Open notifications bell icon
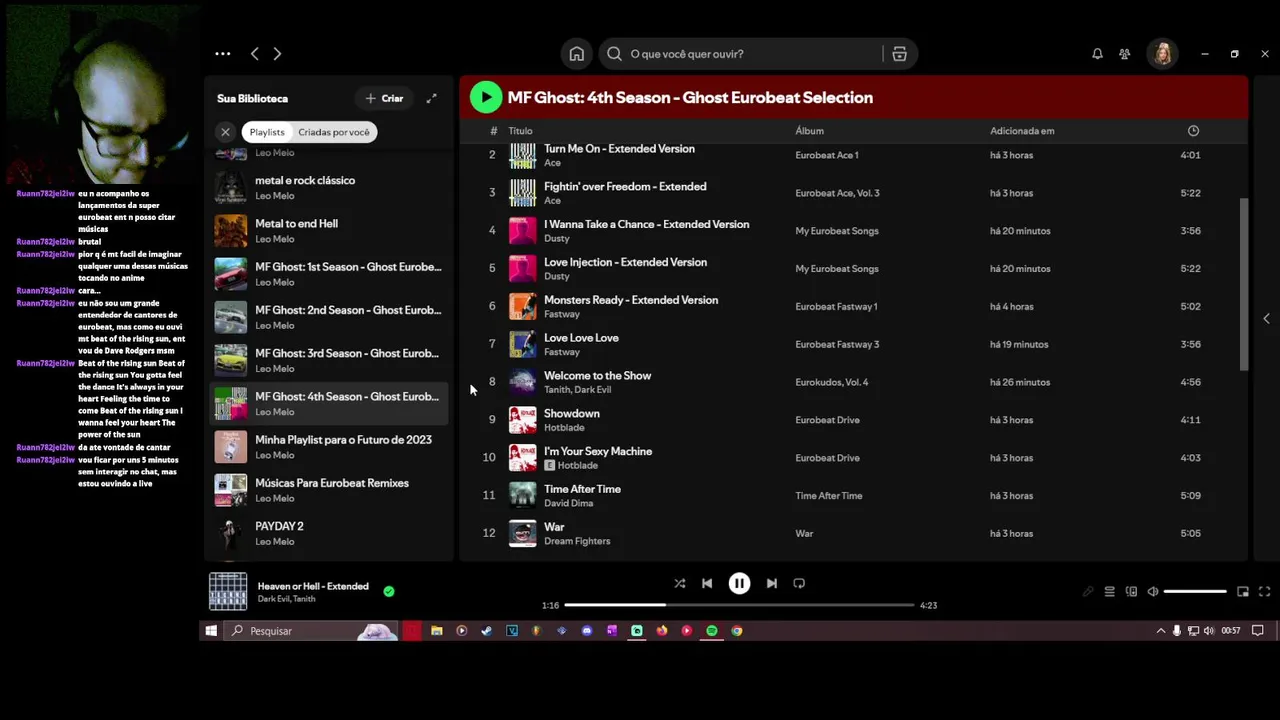 1097,54
